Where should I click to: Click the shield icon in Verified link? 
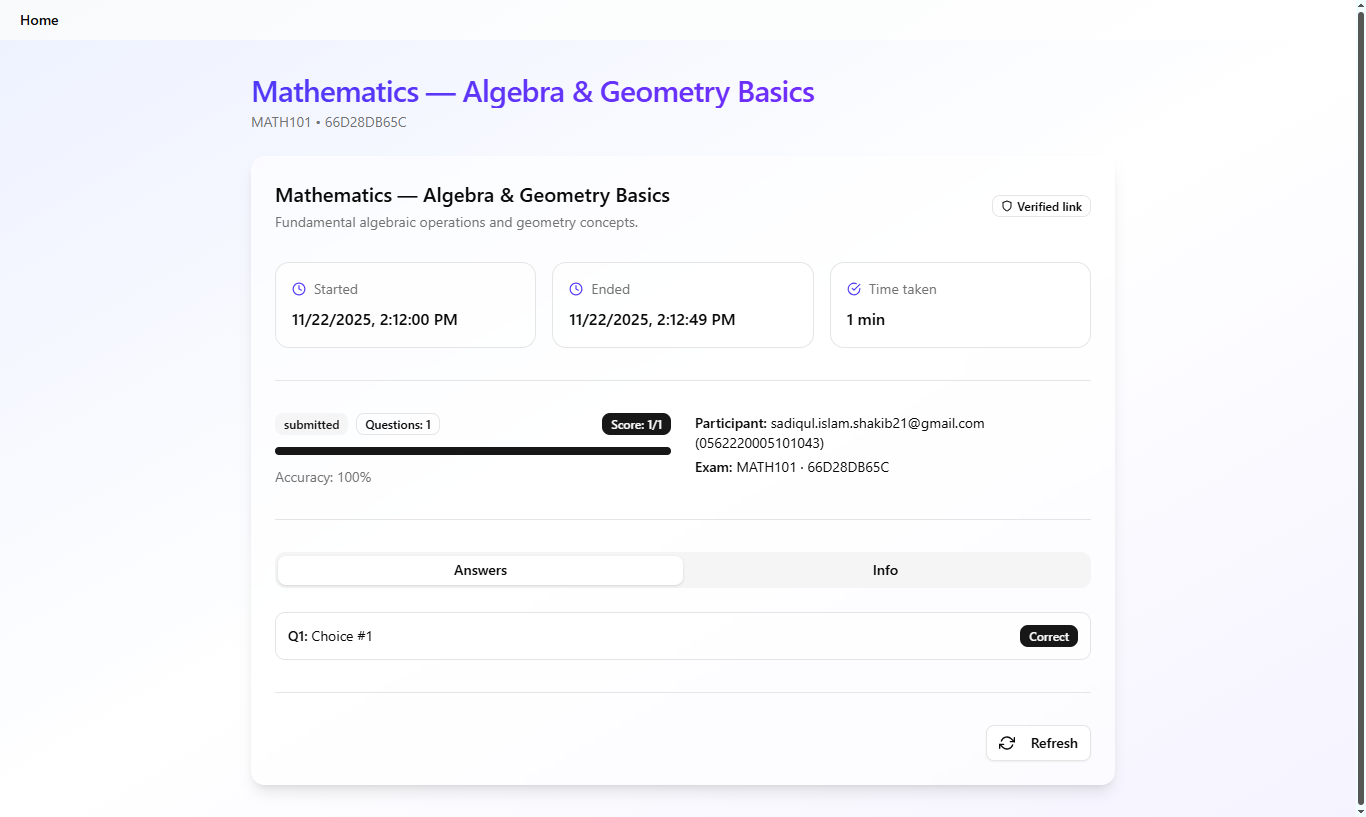pyautogui.click(x=1007, y=207)
